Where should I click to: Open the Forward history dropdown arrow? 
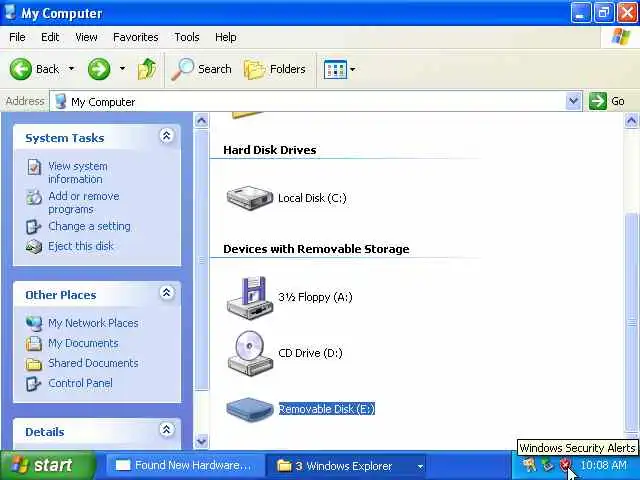[122, 69]
